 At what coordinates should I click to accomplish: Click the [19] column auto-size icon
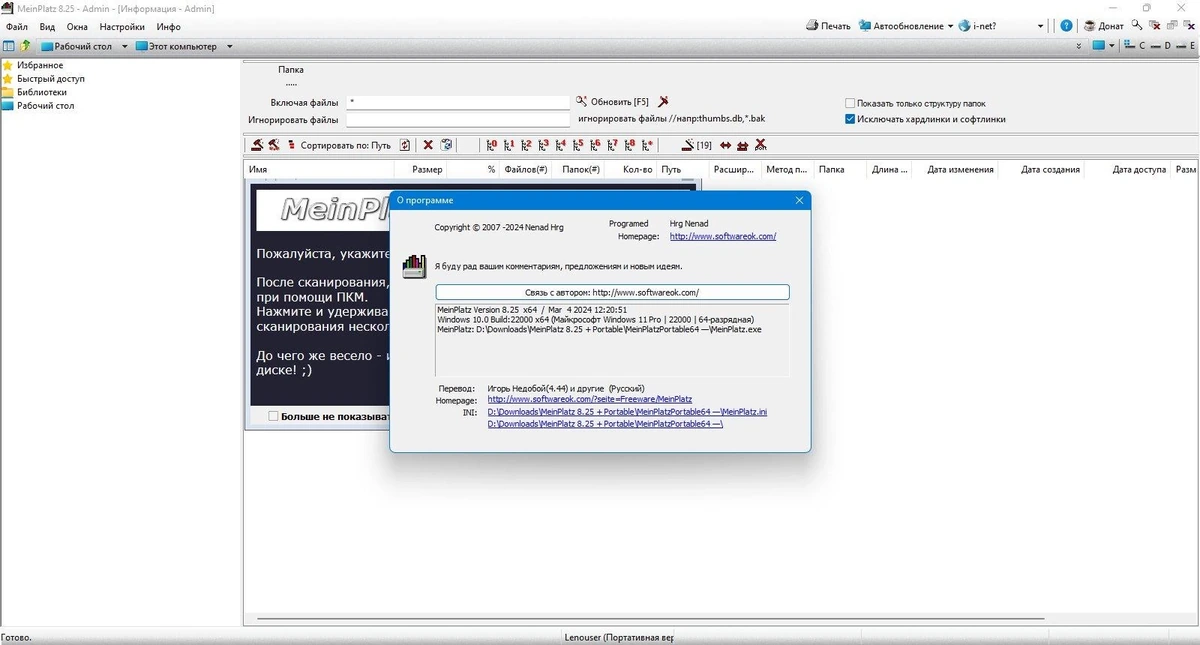tap(697, 145)
